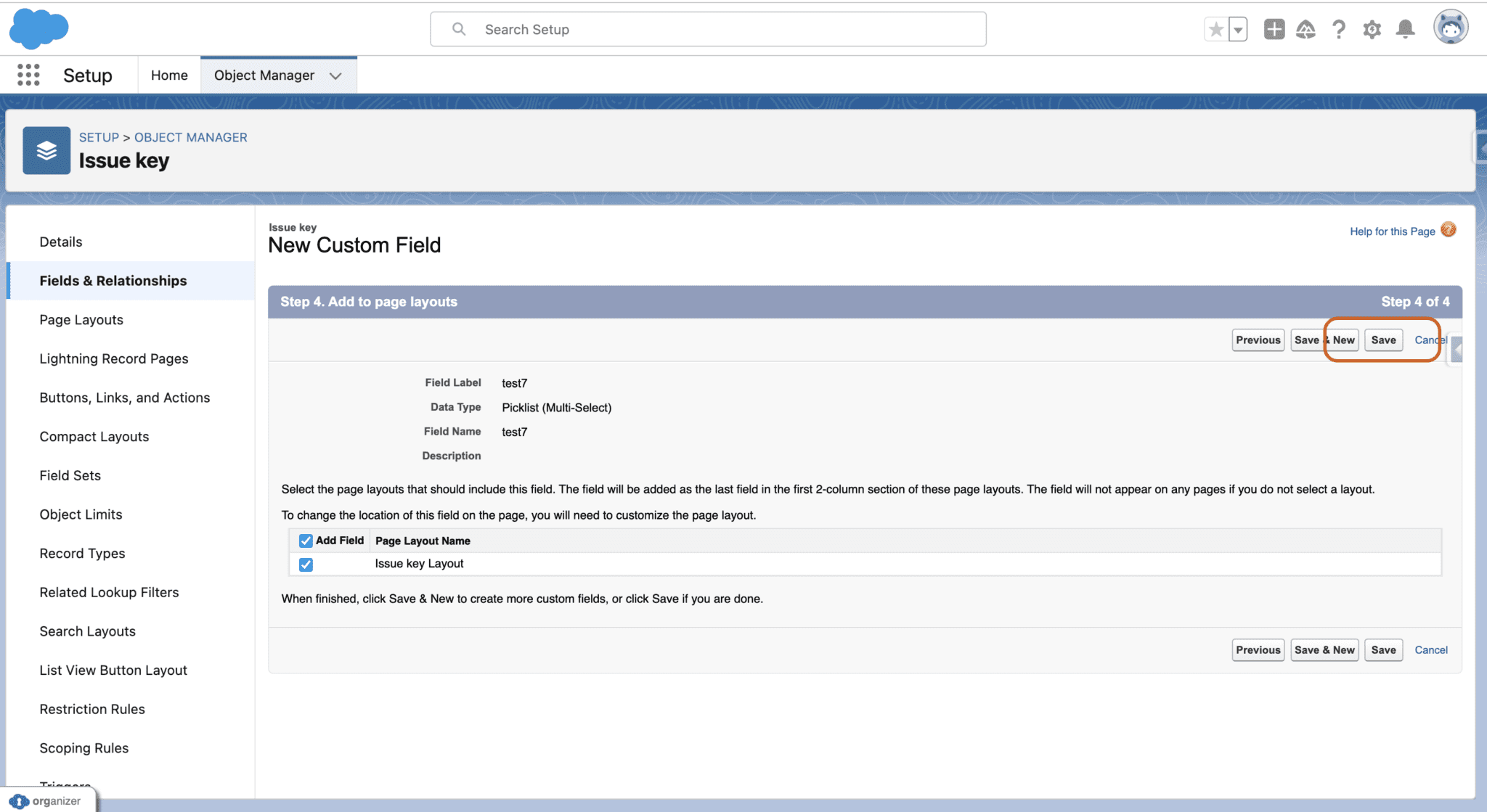Image resolution: width=1487 pixels, height=812 pixels.
Task: Click the Issue key object layers icon
Action: pyautogui.click(x=46, y=150)
